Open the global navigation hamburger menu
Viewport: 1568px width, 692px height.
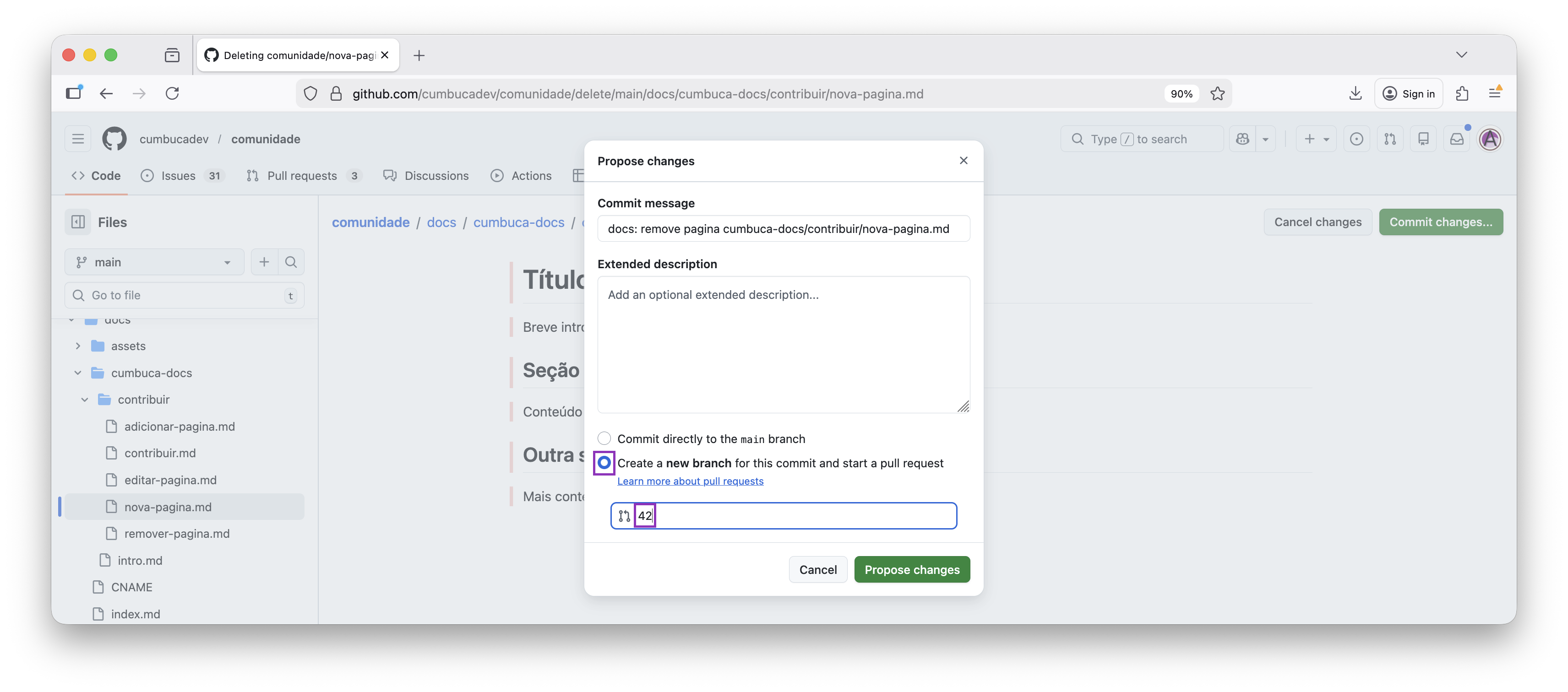[x=78, y=139]
